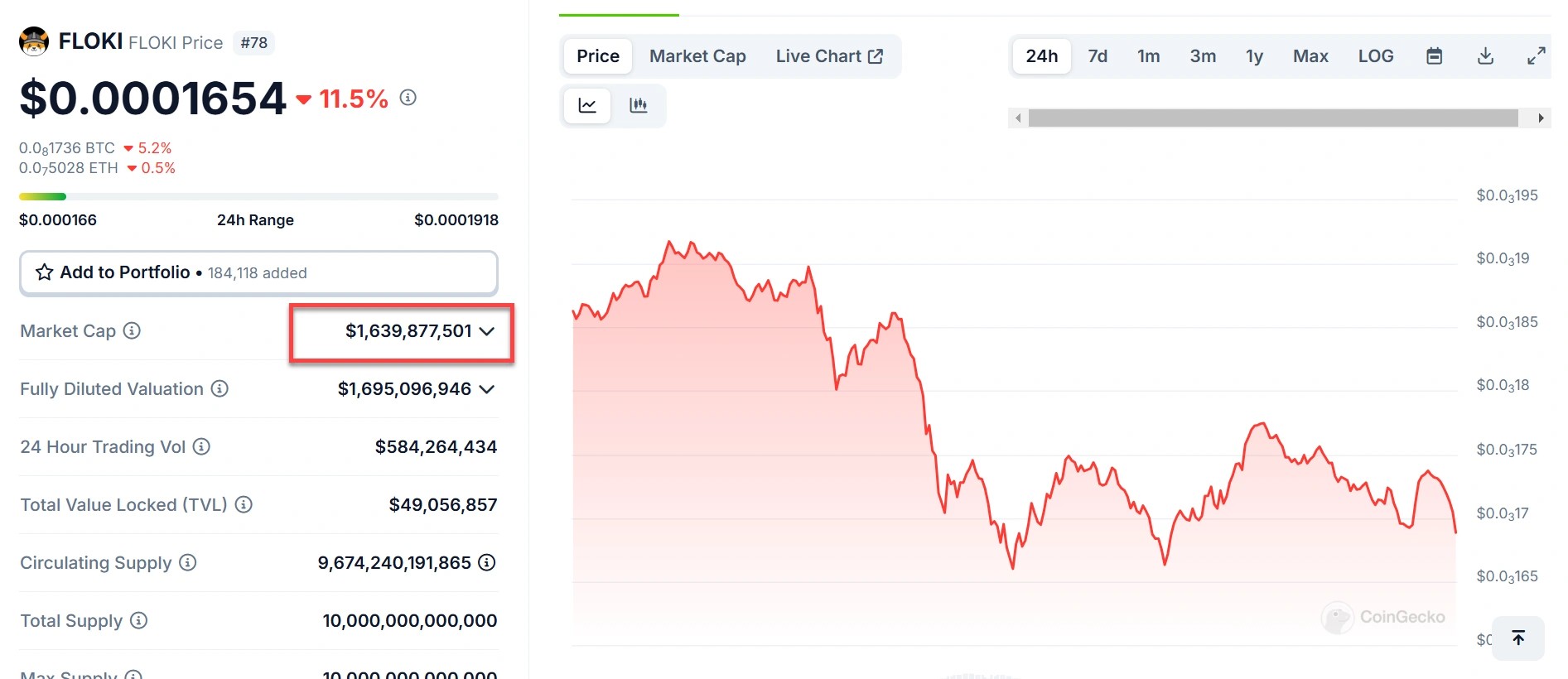The height and width of the screenshot is (679, 1568).
Task: Switch to candlestick chart icon
Action: tap(638, 105)
